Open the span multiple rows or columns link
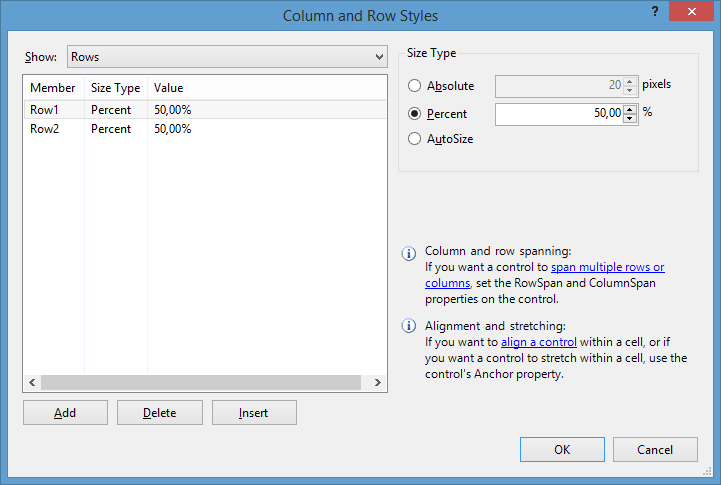The height and width of the screenshot is (485, 721). coord(544,275)
